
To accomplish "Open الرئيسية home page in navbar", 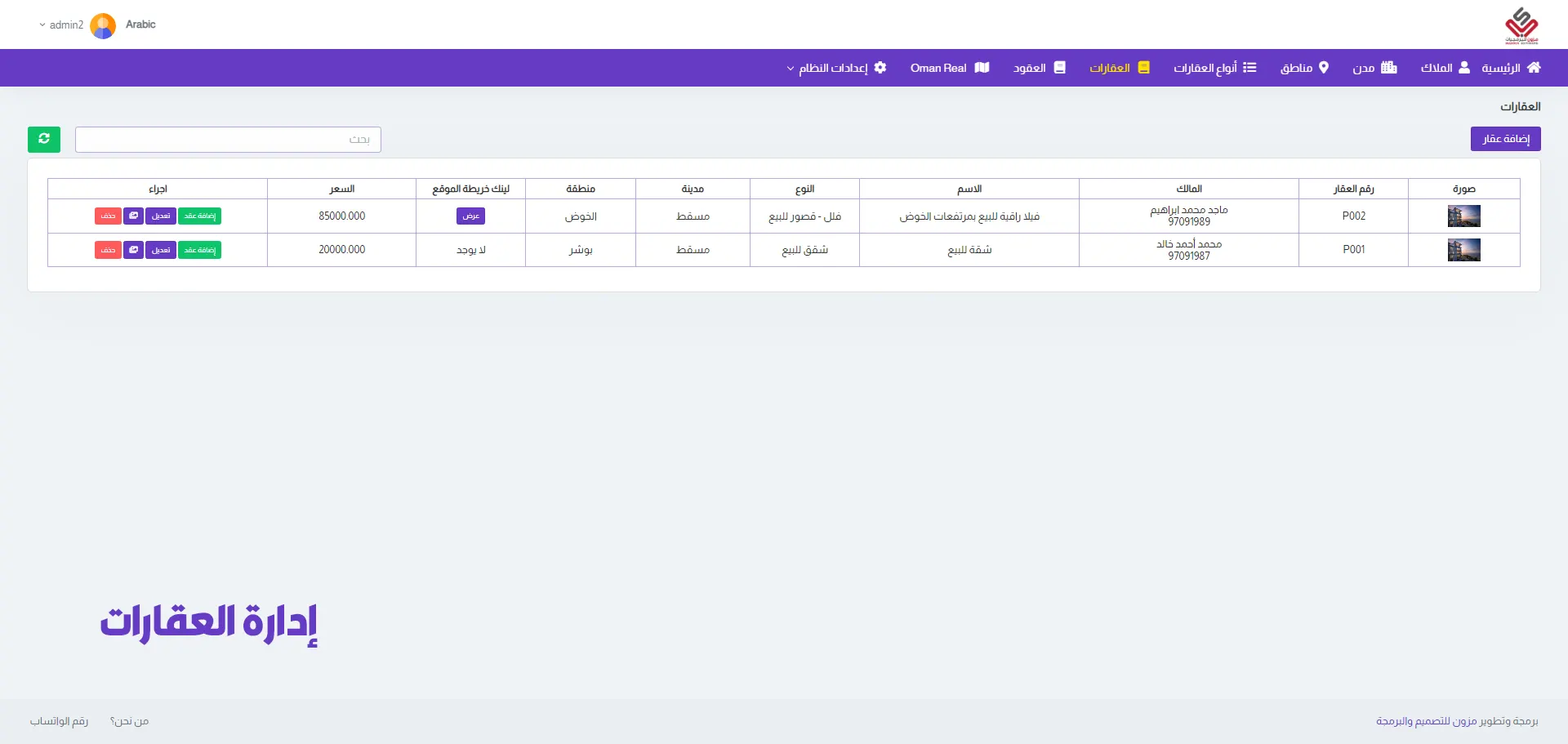I will pyautogui.click(x=1511, y=68).
